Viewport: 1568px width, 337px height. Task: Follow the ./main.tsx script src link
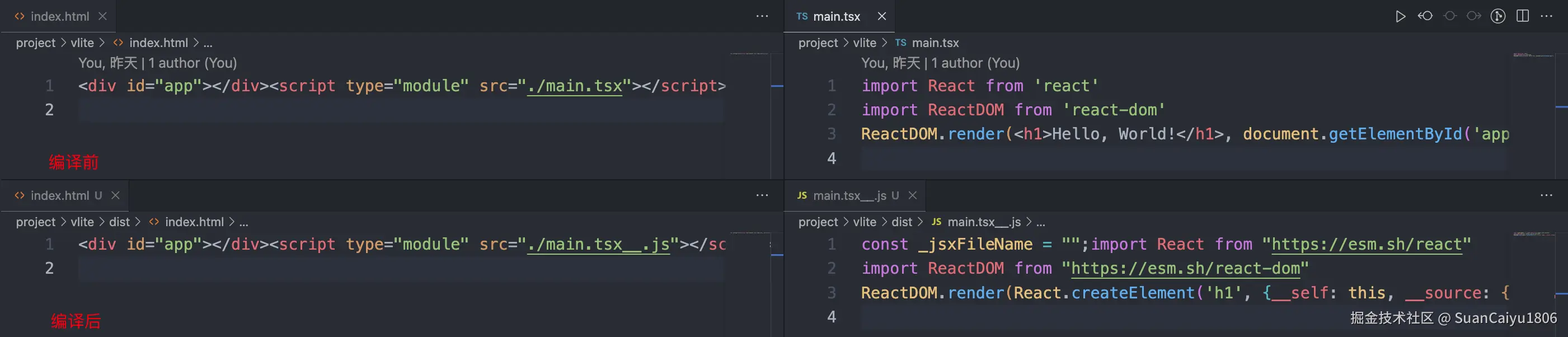pyautogui.click(x=575, y=86)
